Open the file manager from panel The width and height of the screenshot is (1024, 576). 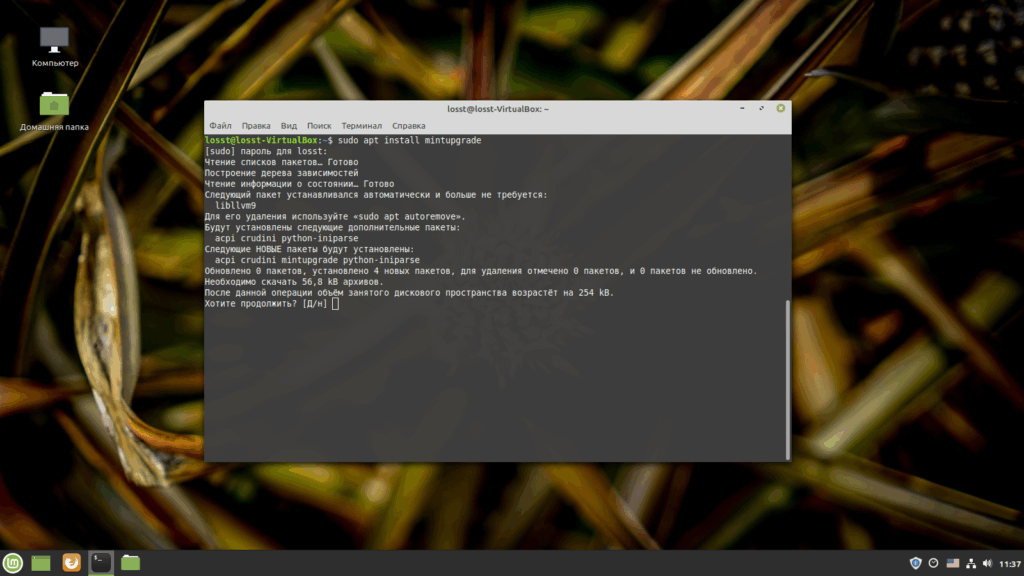pos(131,562)
